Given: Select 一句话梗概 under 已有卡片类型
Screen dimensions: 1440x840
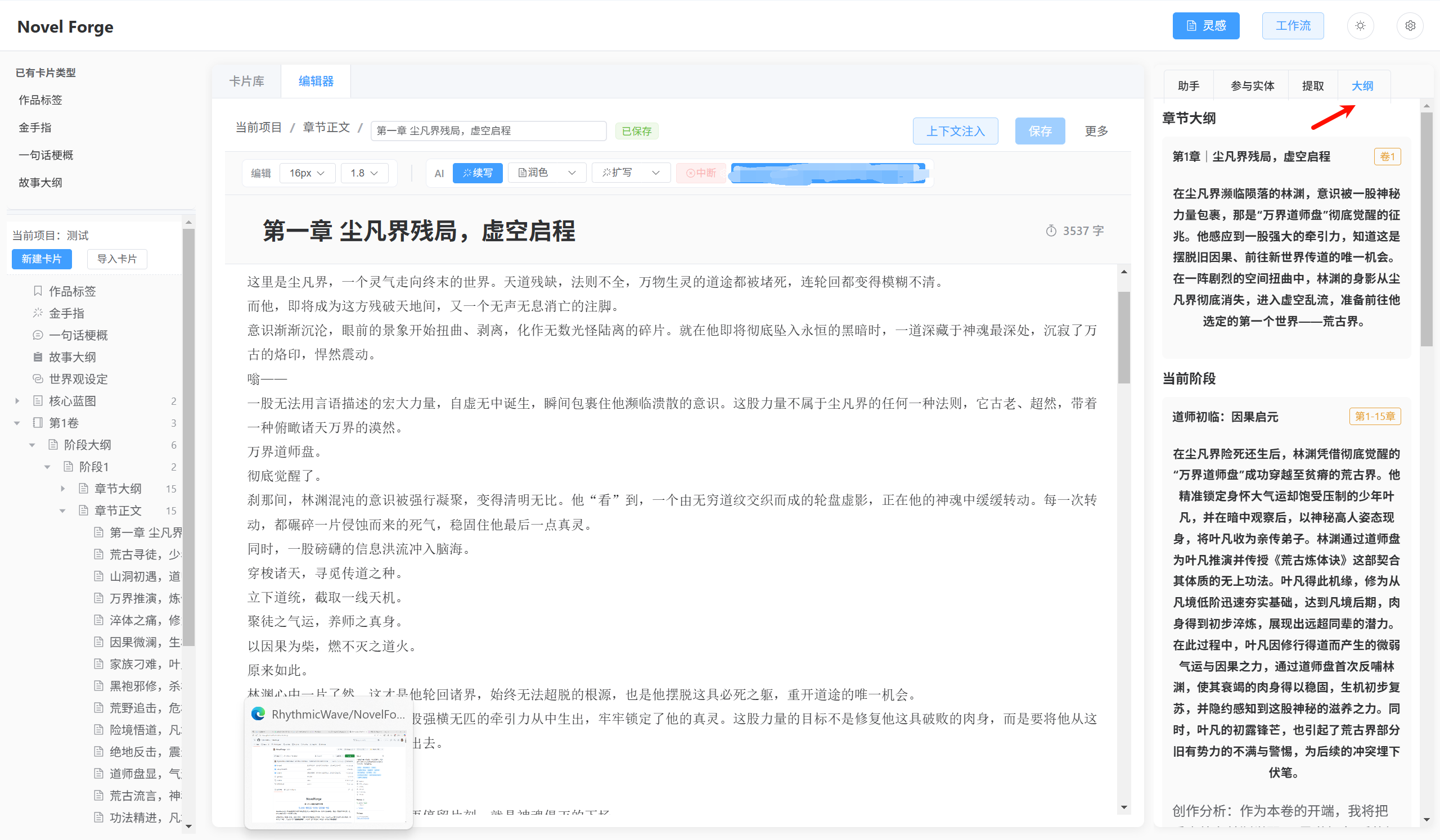Looking at the screenshot, I should [46, 155].
